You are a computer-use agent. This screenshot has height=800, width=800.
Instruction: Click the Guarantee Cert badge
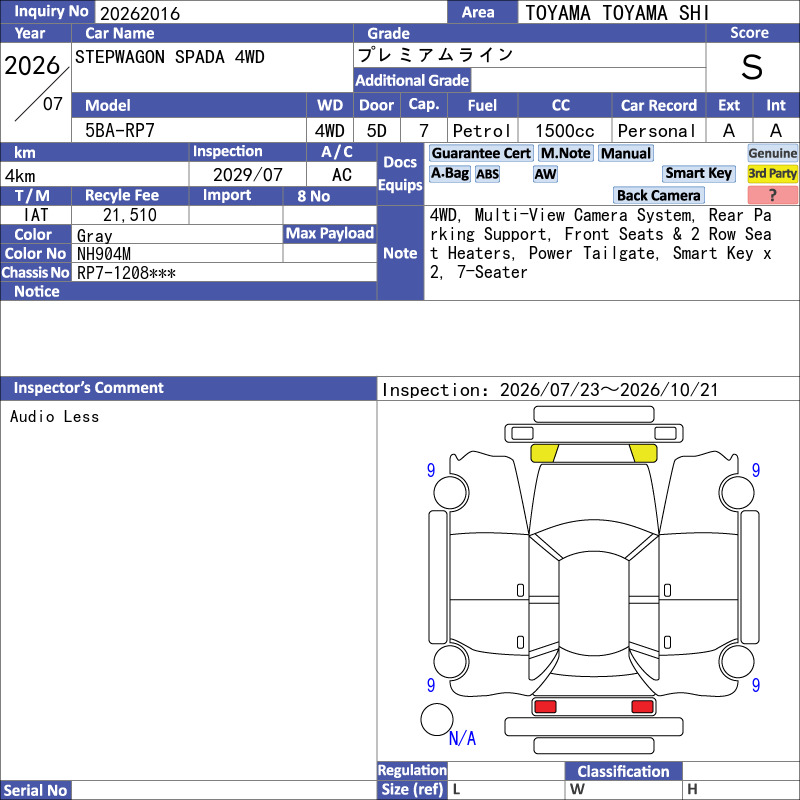pos(481,153)
